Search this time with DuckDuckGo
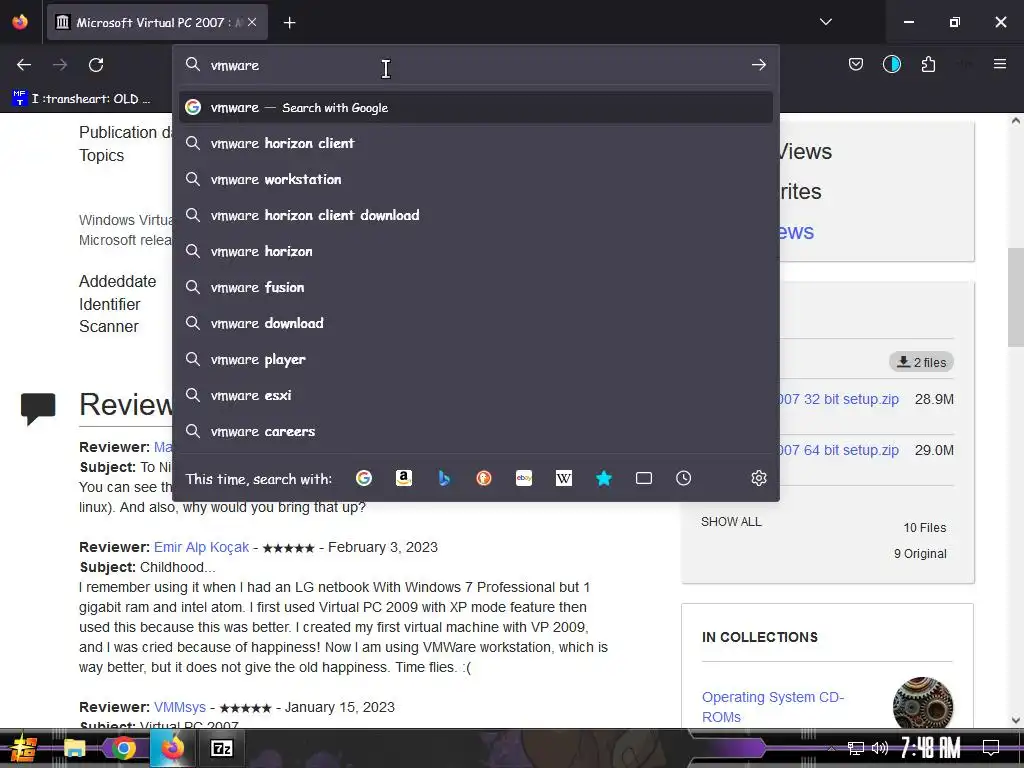This screenshot has width=1024, height=768. click(484, 478)
